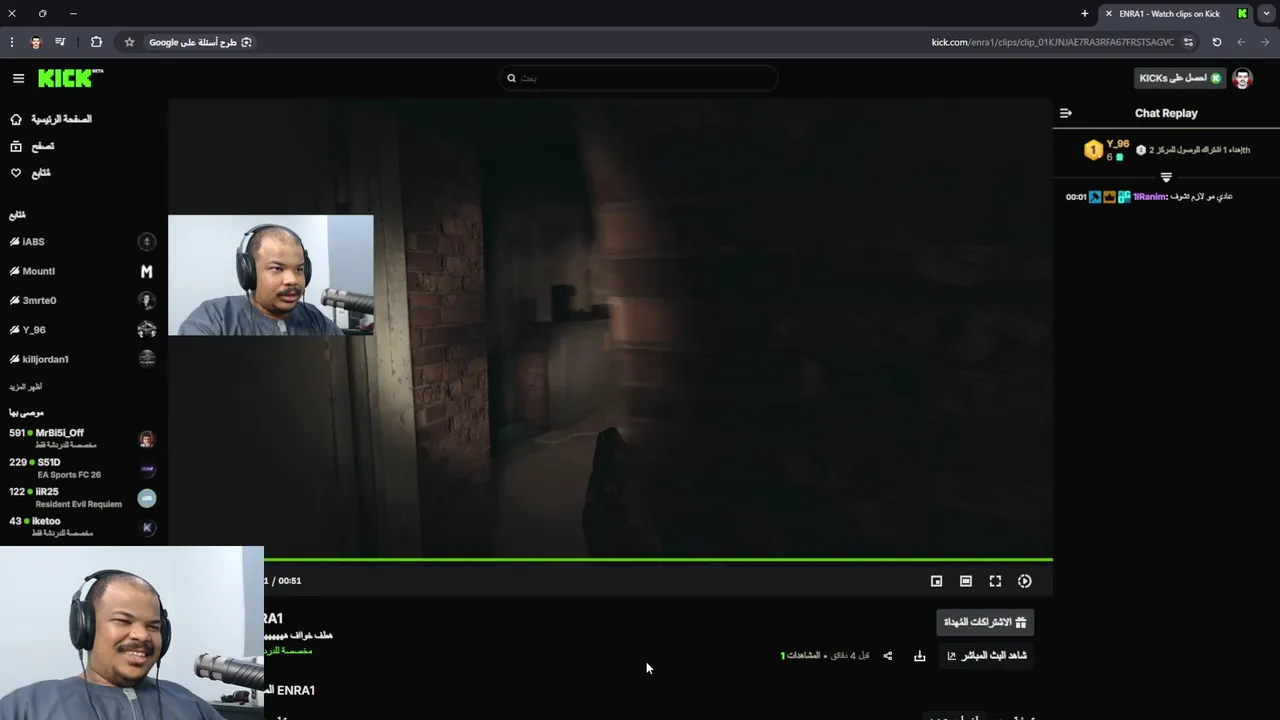The width and height of the screenshot is (1280, 720).
Task: Click the EA Sports FC 26 category
Action: tap(69, 475)
